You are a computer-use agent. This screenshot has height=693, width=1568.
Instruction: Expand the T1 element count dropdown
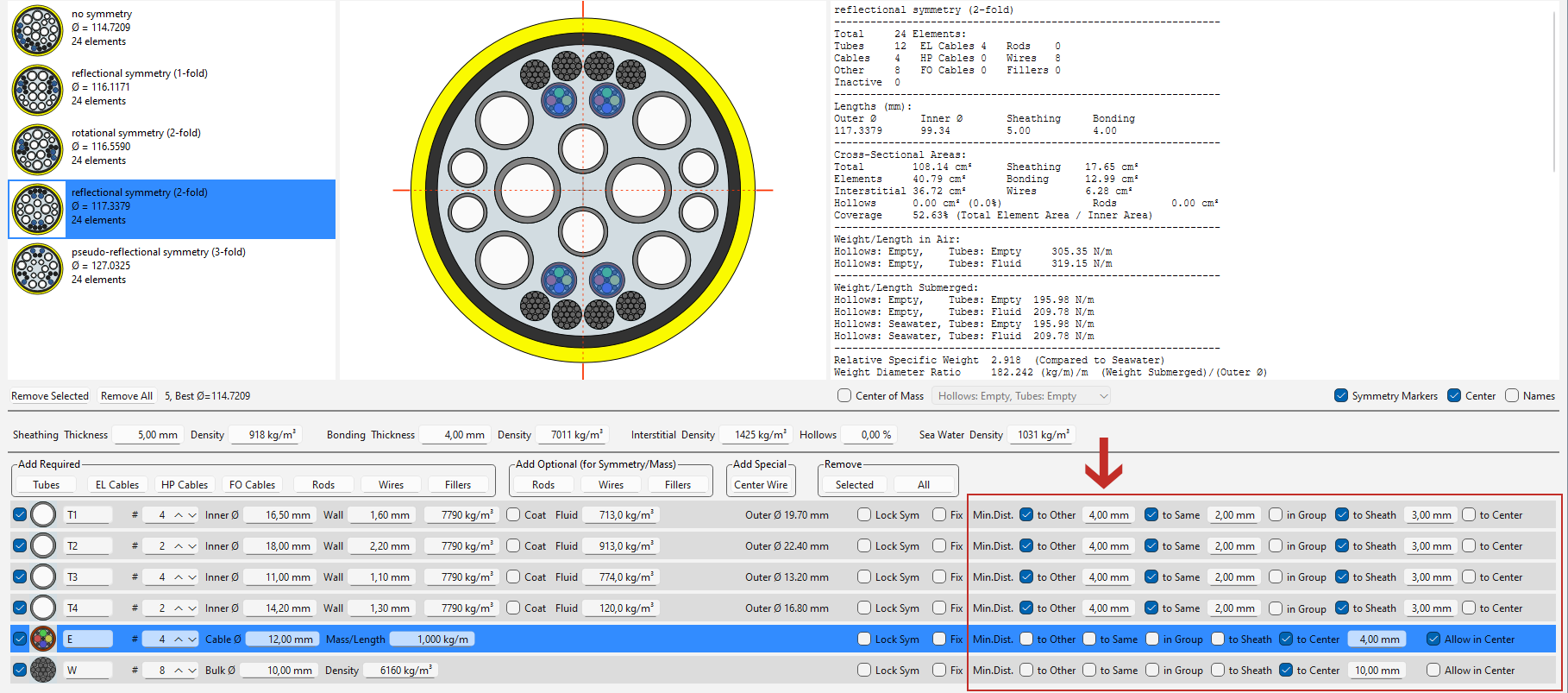click(191, 515)
